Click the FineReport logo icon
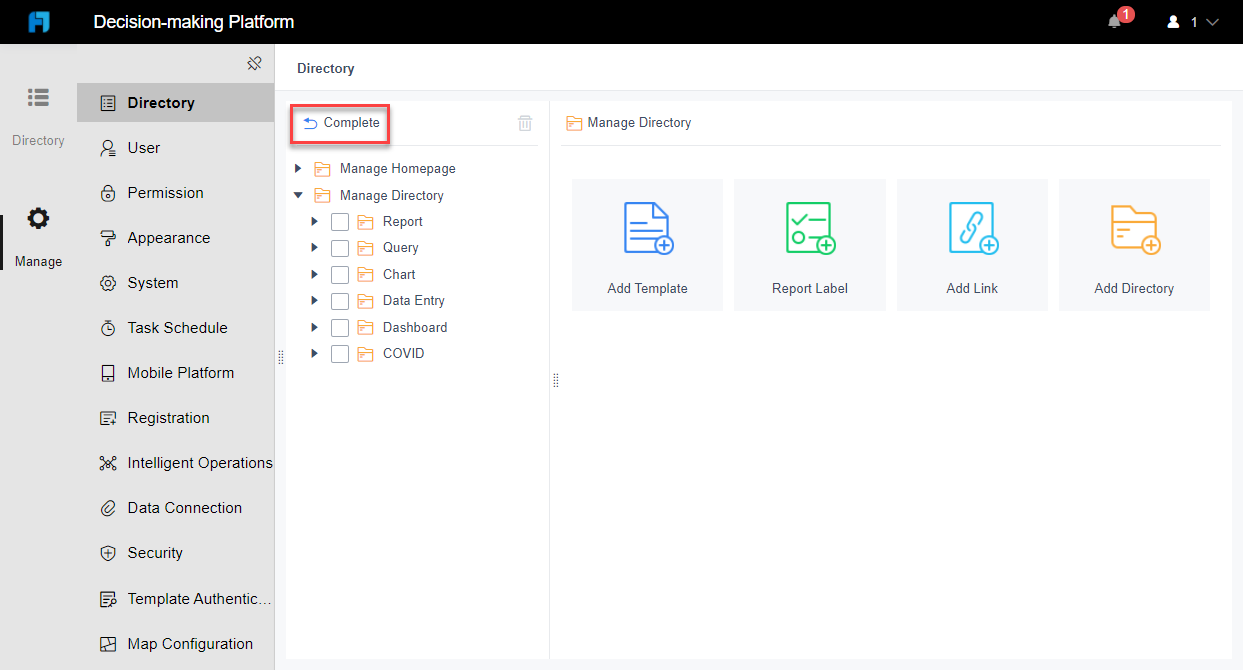1243x670 pixels. pos(39,22)
